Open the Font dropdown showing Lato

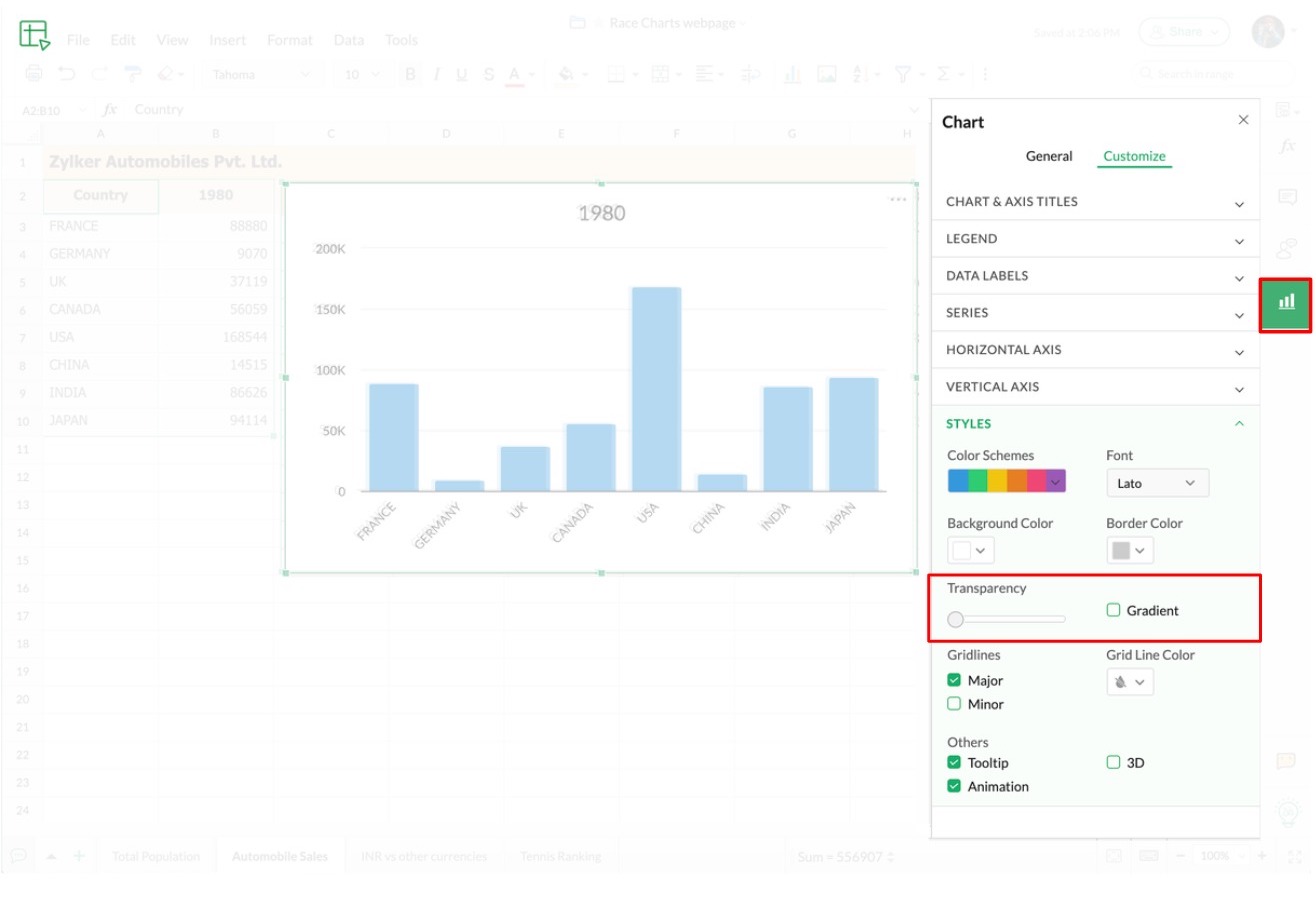1157,483
